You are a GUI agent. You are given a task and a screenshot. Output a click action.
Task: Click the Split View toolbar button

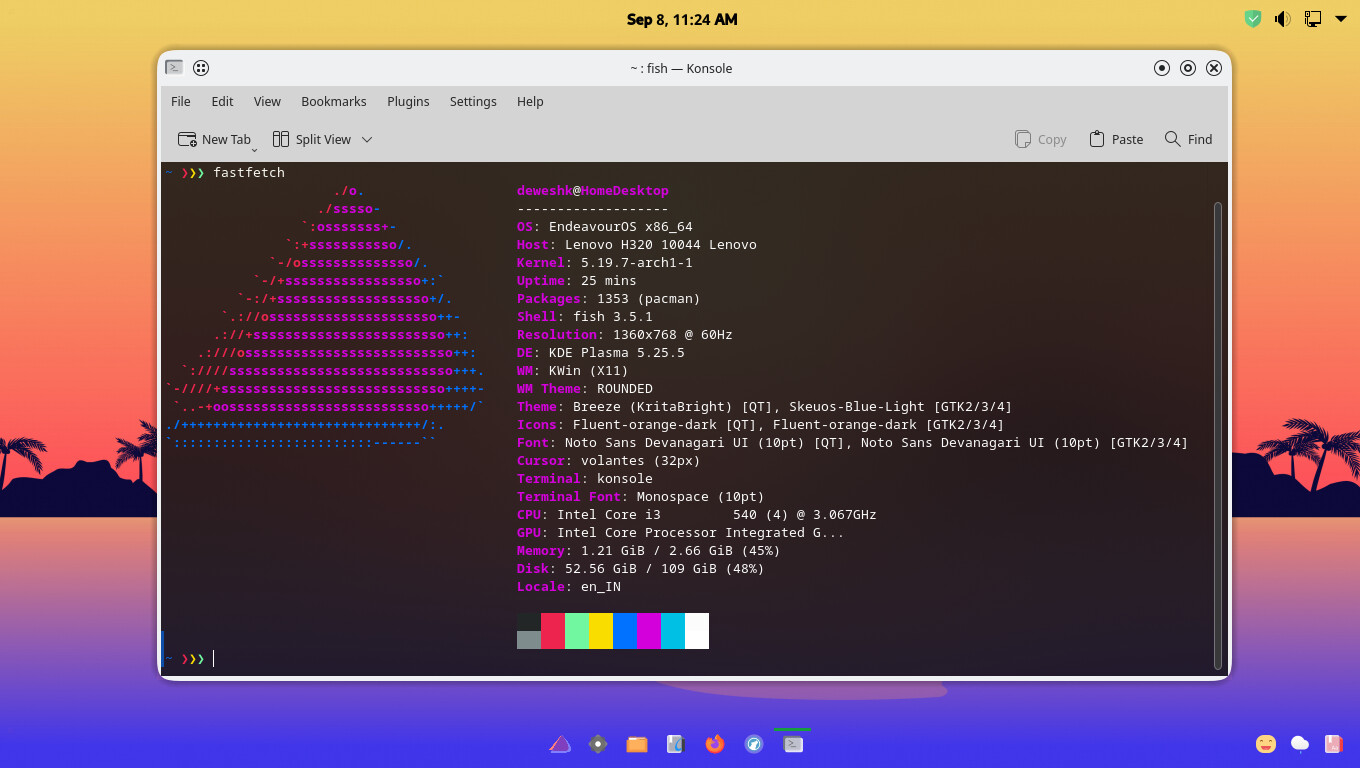click(x=311, y=139)
